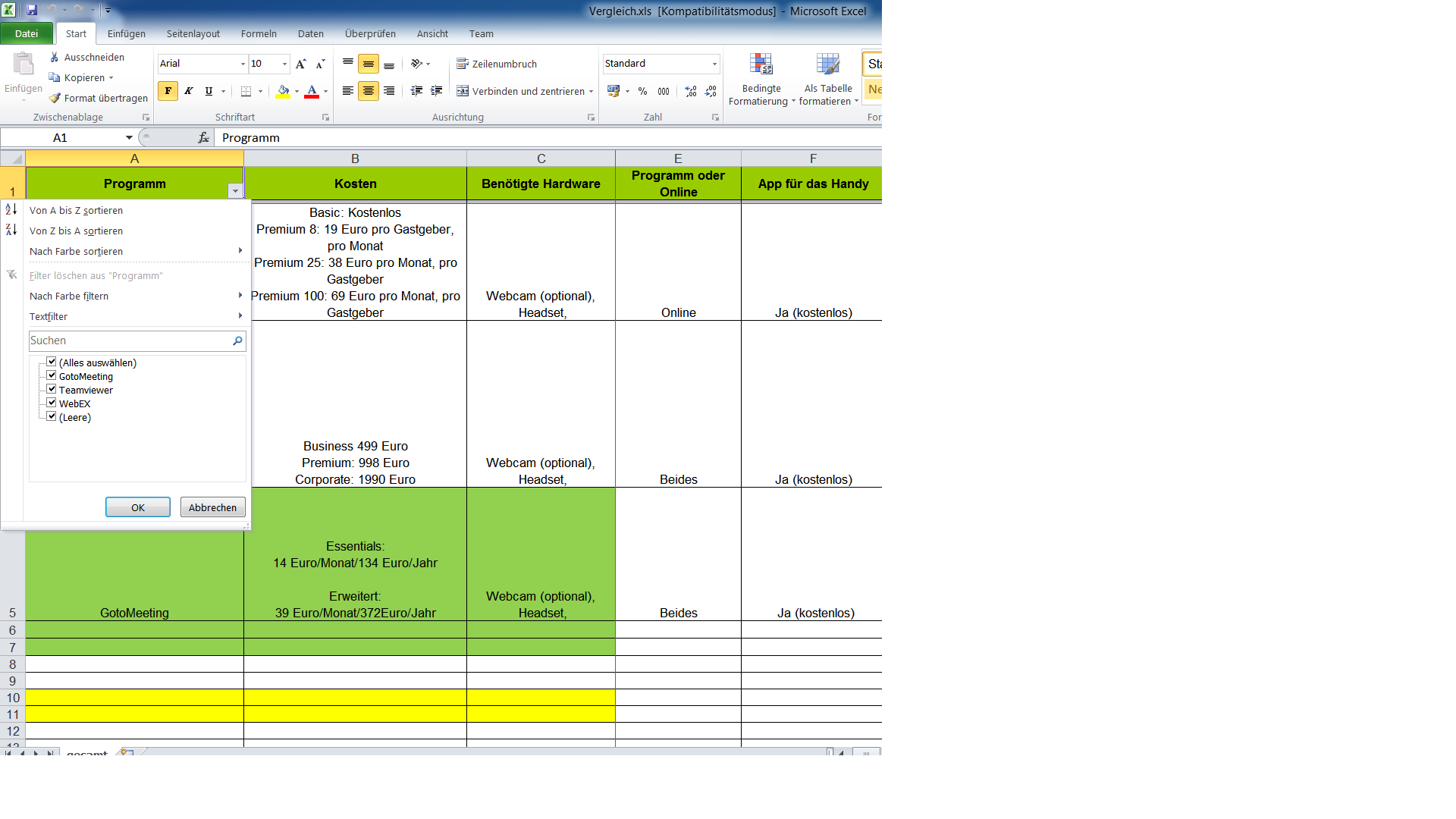Click the italic formatting icon
The height and width of the screenshot is (819, 1456).
point(188,91)
